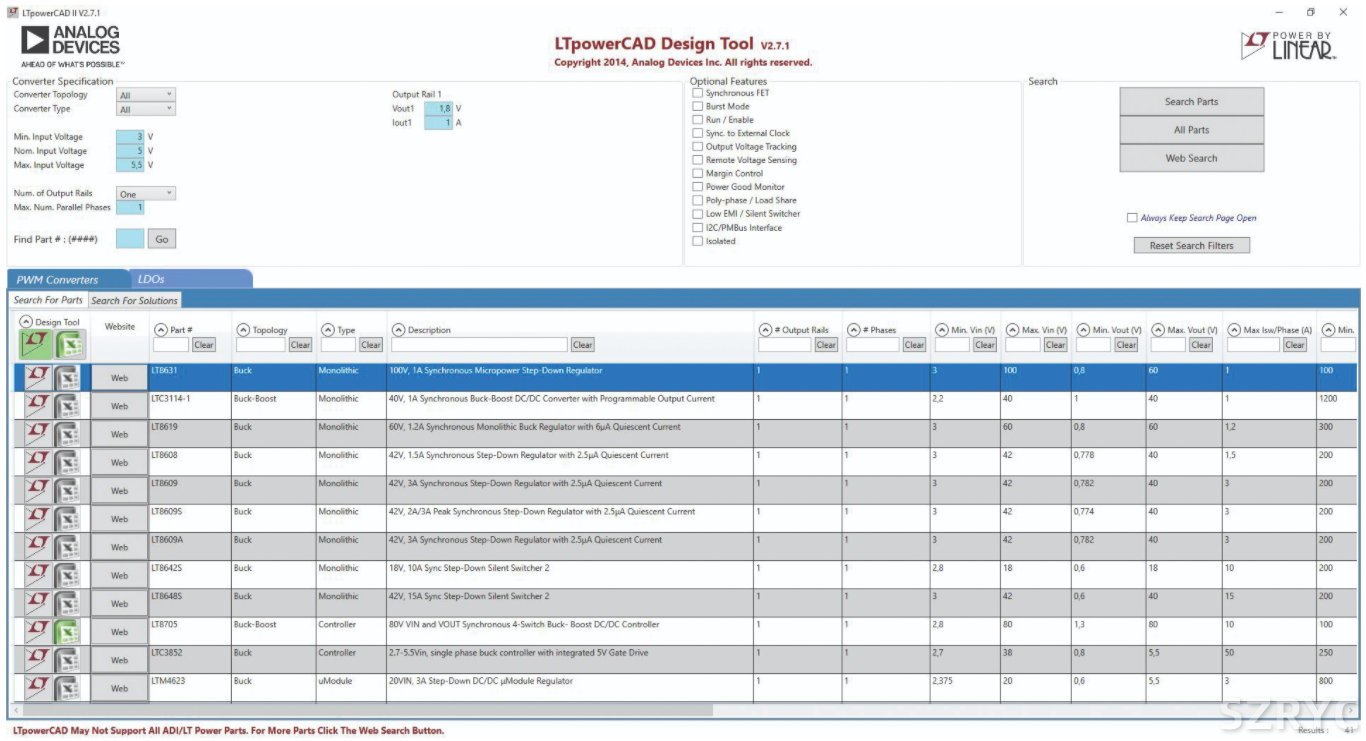Launch LTpowerCAD design icon for LTC3852 row
Screen dimensions: 1366x741
37,660
